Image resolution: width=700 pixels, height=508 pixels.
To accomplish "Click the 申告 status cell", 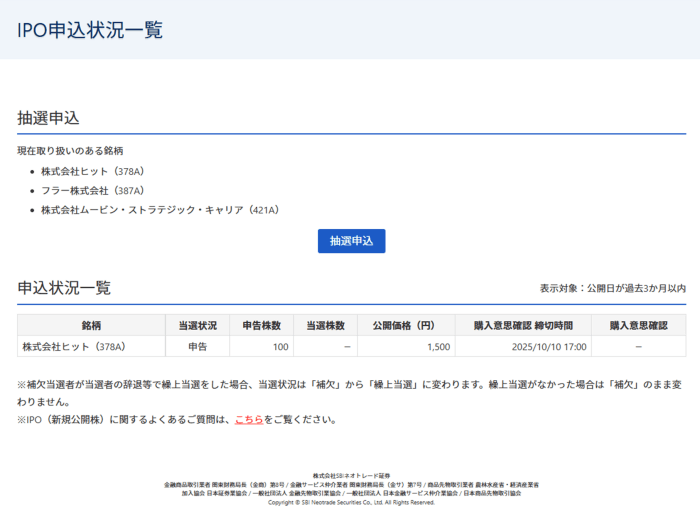I will coord(197,346).
